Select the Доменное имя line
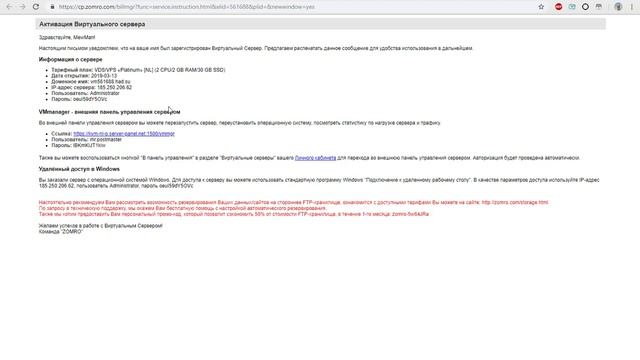640x360 pixels. 91,82
